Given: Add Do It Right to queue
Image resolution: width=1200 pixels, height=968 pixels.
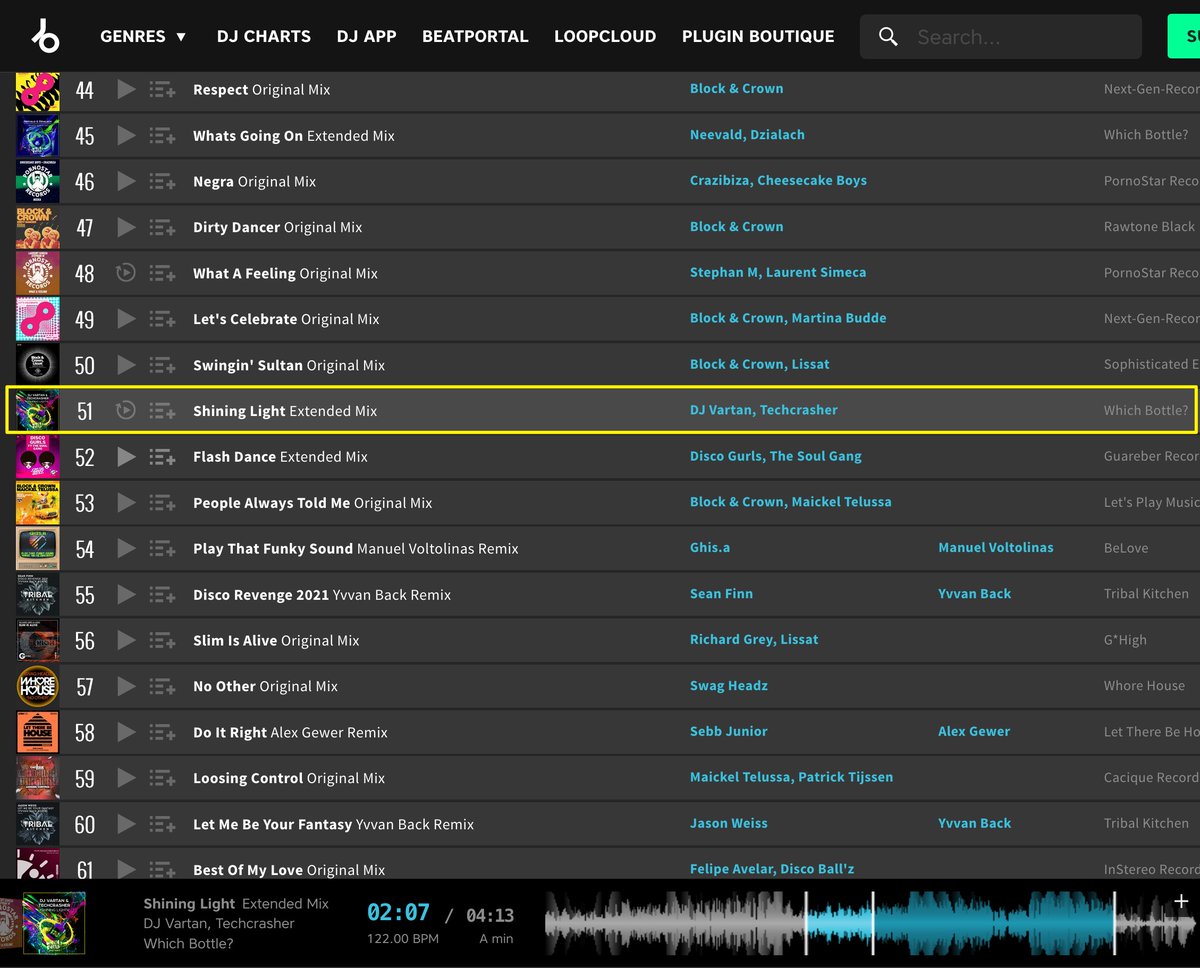Looking at the screenshot, I should tap(162, 733).
